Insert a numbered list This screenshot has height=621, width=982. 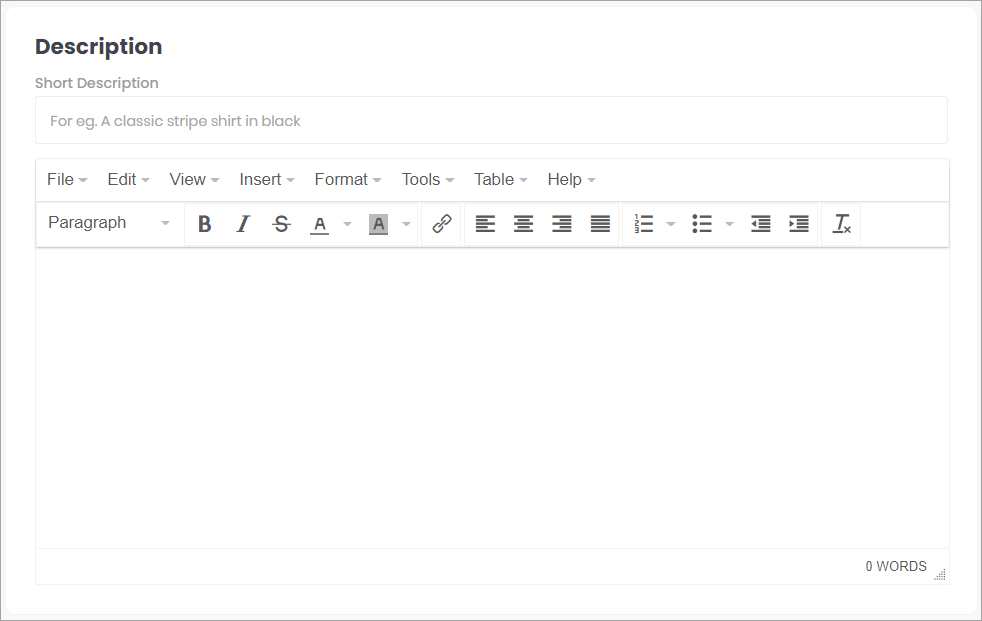pos(643,224)
